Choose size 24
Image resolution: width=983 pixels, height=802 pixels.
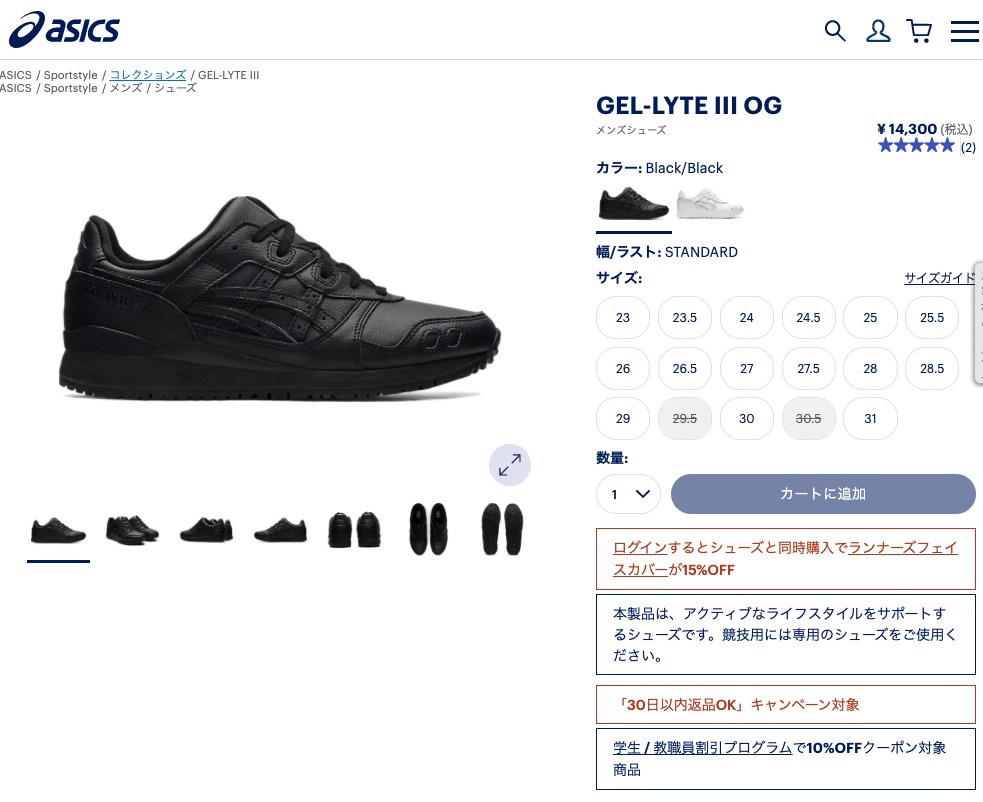(x=746, y=317)
